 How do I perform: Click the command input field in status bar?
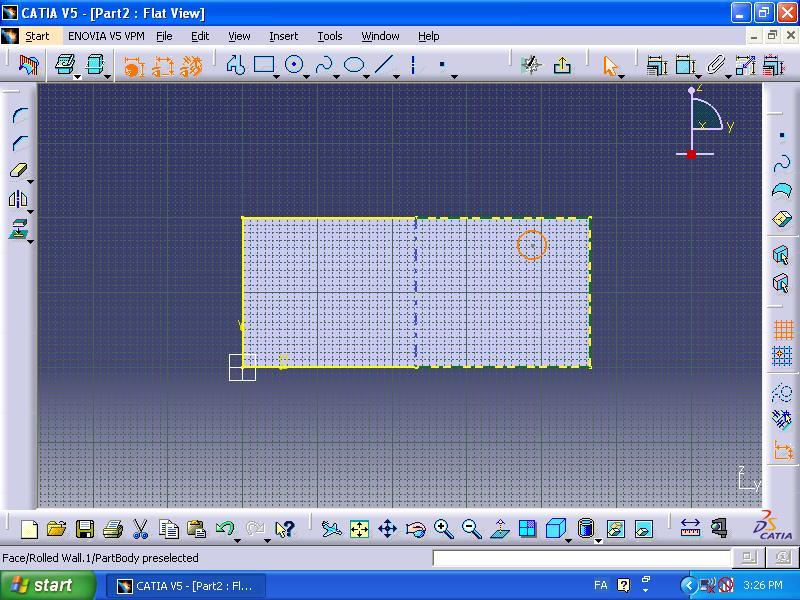coord(581,558)
